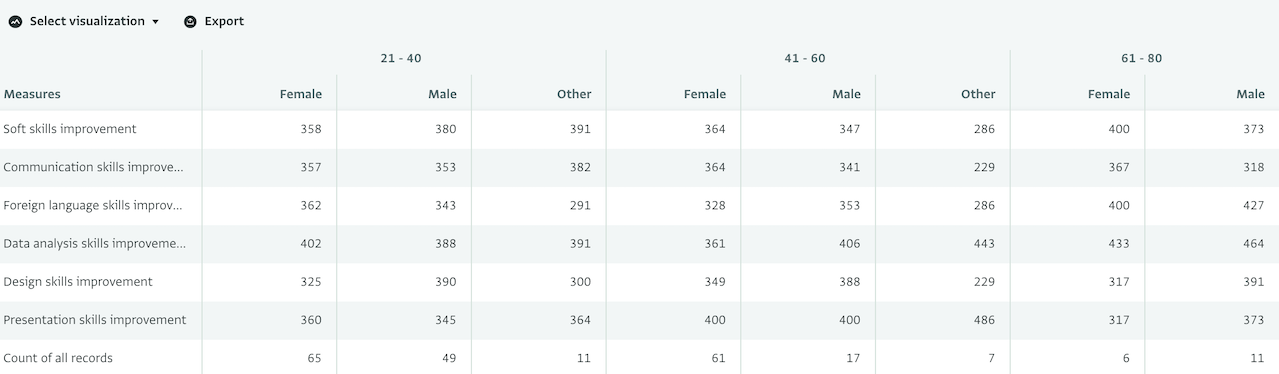The width and height of the screenshot is (1279, 374).
Task: Click value 380 in Soft skills row
Action: (445, 129)
